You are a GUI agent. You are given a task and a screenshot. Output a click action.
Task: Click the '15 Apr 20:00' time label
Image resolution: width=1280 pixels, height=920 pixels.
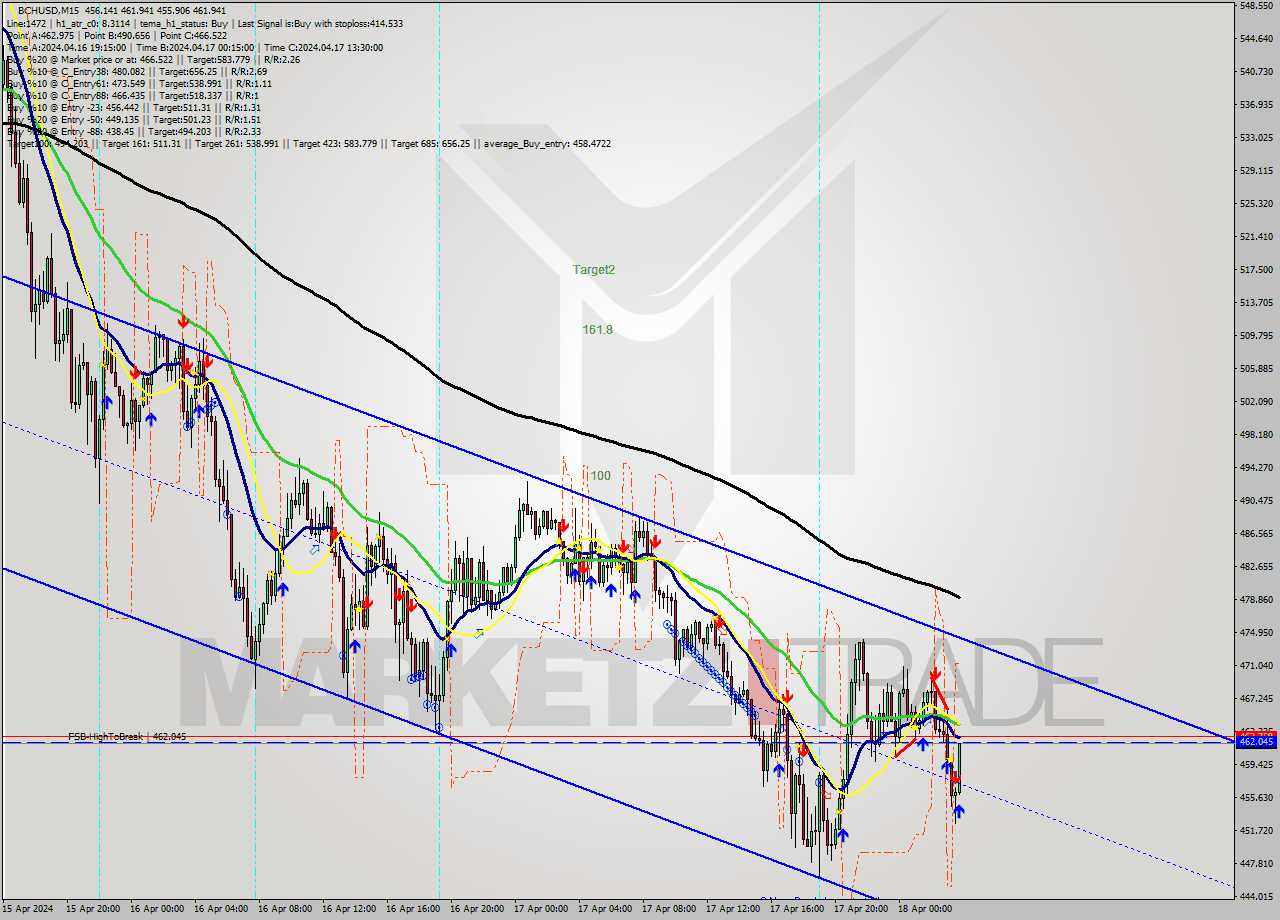point(93,909)
